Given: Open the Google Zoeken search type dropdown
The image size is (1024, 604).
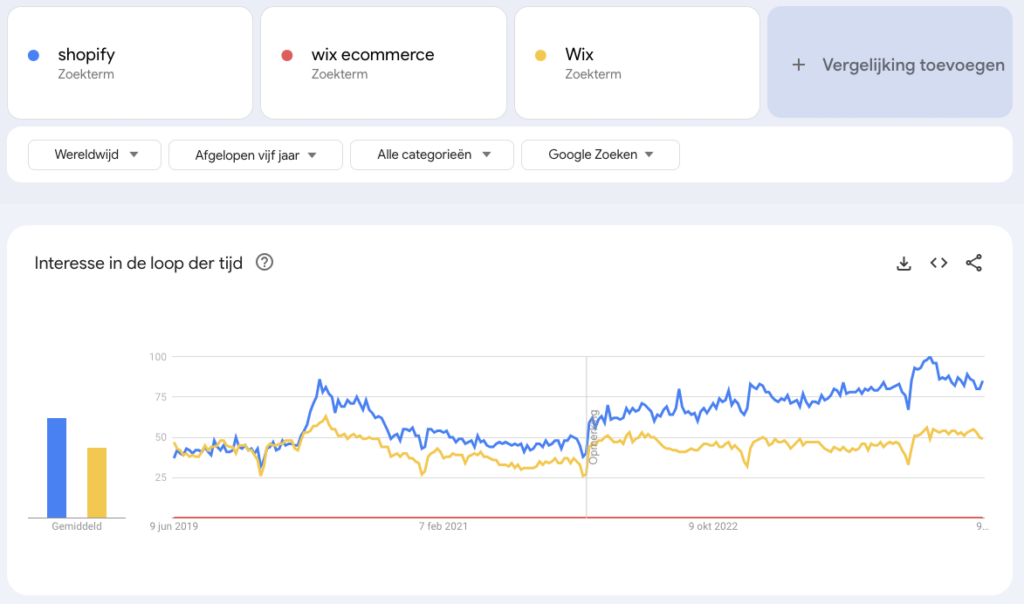Looking at the screenshot, I should [x=600, y=154].
